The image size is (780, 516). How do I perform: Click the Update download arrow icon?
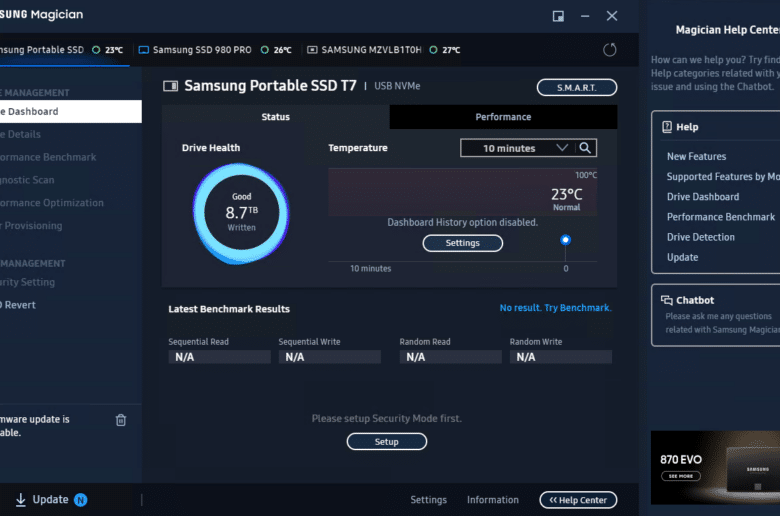click(20, 500)
